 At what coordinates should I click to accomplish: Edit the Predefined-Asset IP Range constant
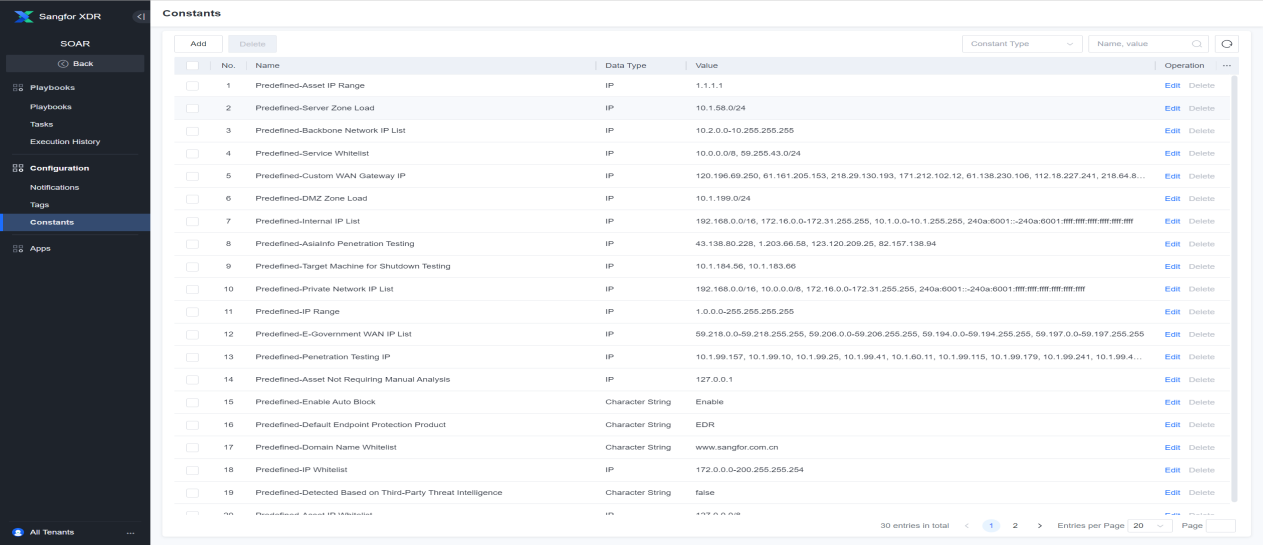click(1172, 85)
